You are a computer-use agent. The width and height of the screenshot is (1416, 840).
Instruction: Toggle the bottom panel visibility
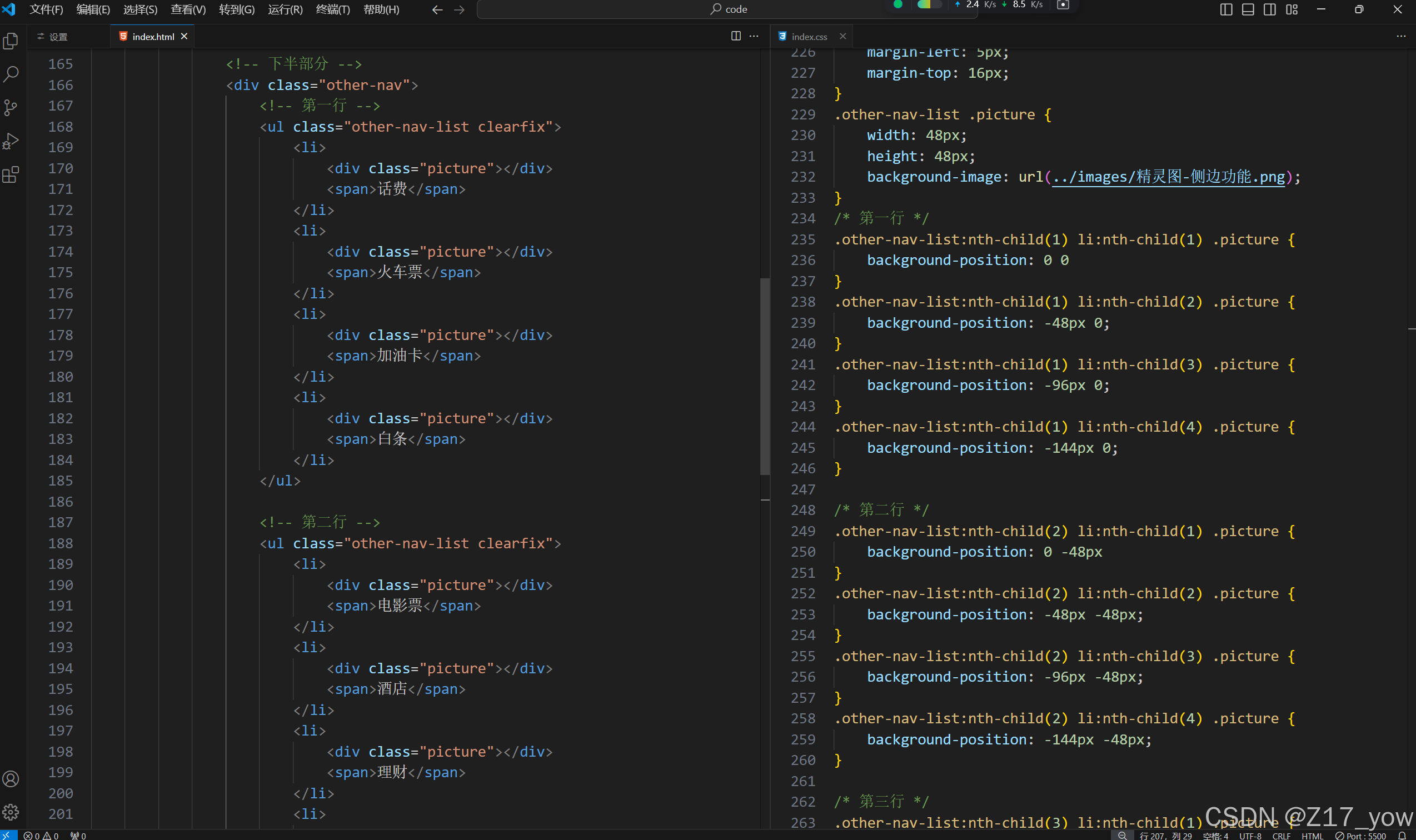click(1248, 9)
